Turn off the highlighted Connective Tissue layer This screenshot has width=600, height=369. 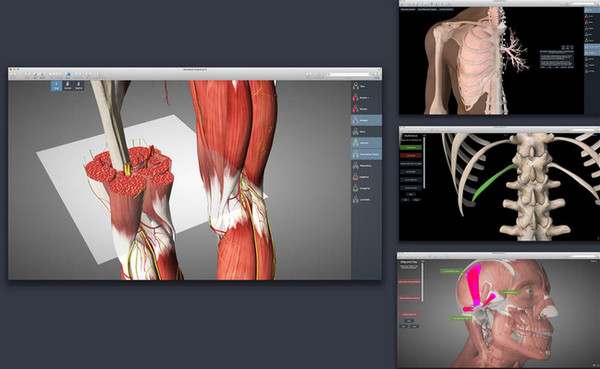[366, 154]
